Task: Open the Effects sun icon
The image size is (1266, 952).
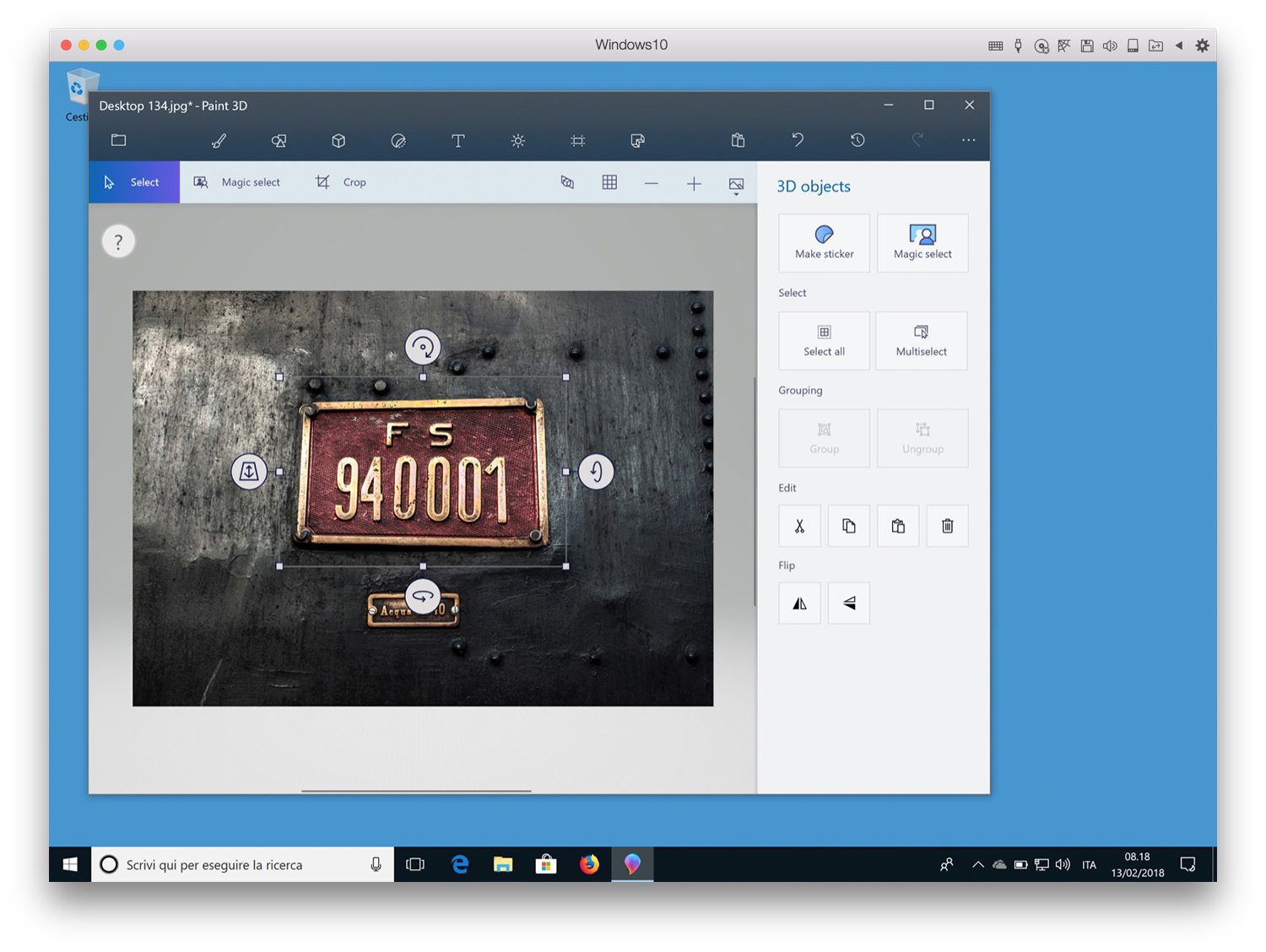Action: tap(518, 141)
